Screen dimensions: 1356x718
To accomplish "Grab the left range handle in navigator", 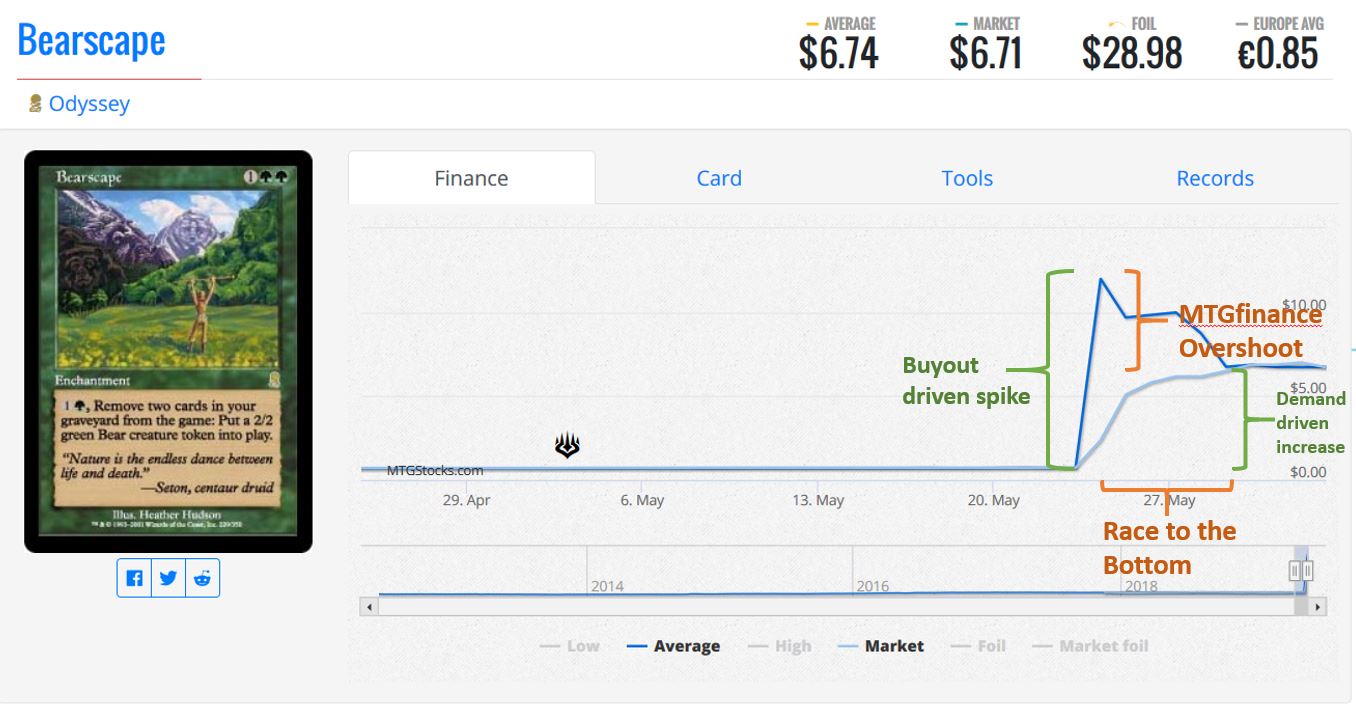I will (1295, 570).
